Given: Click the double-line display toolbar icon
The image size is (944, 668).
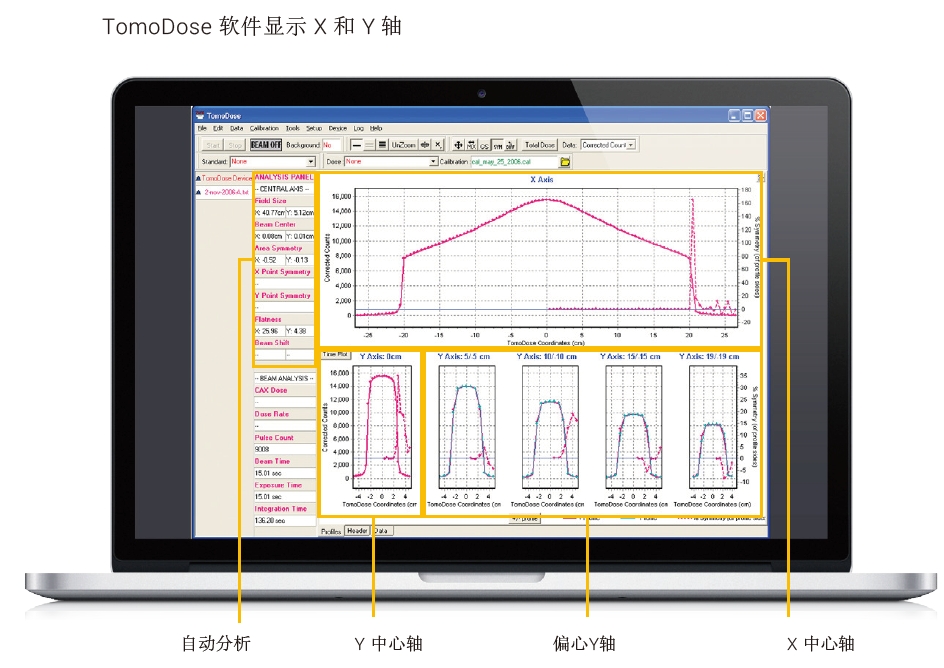Looking at the screenshot, I should pyautogui.click(x=369, y=145).
